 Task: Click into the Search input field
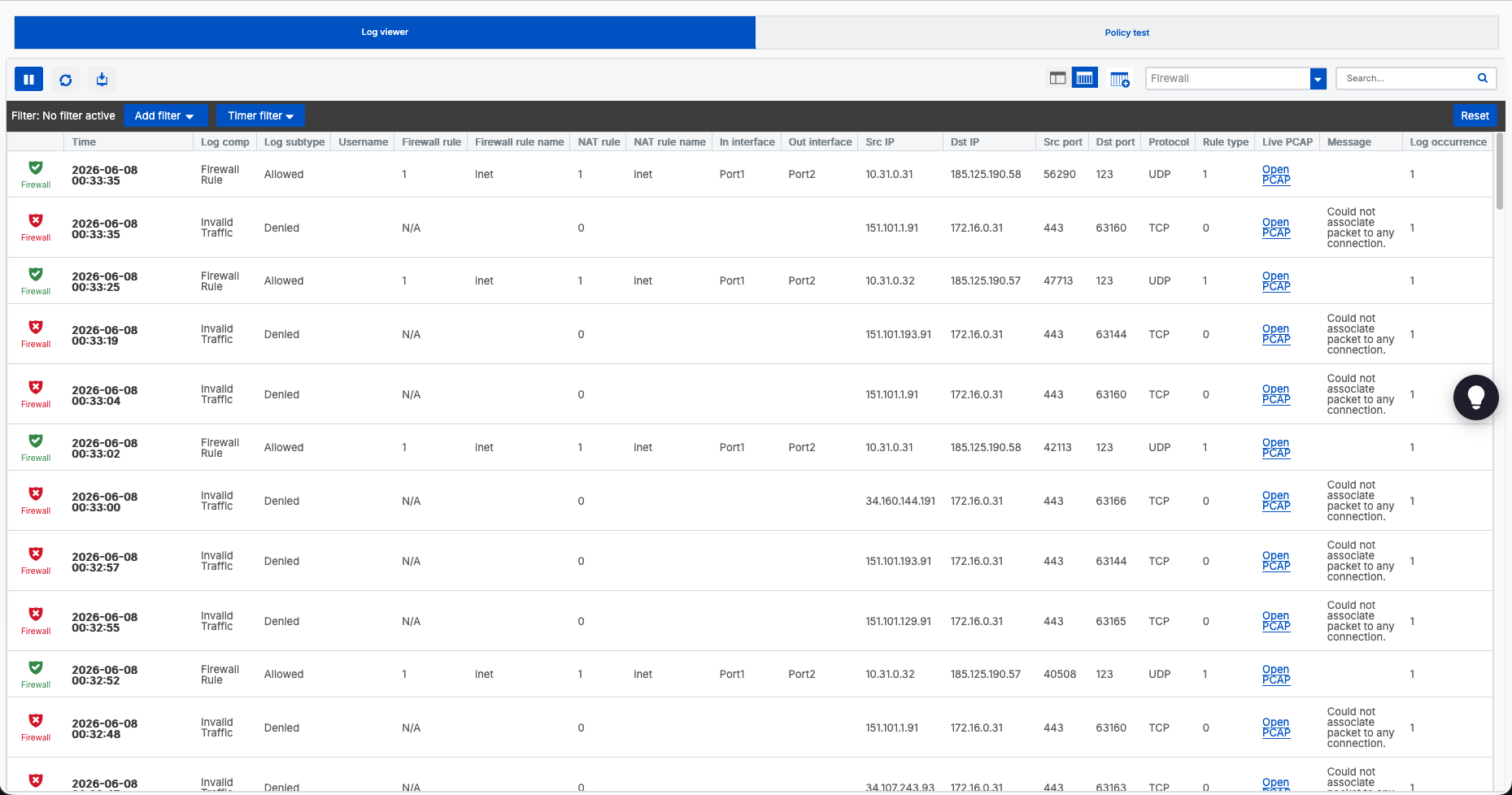(1408, 78)
